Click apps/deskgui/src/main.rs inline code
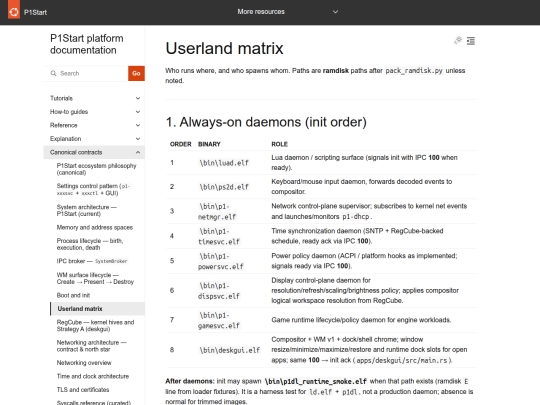 pyautogui.click(x=402, y=360)
